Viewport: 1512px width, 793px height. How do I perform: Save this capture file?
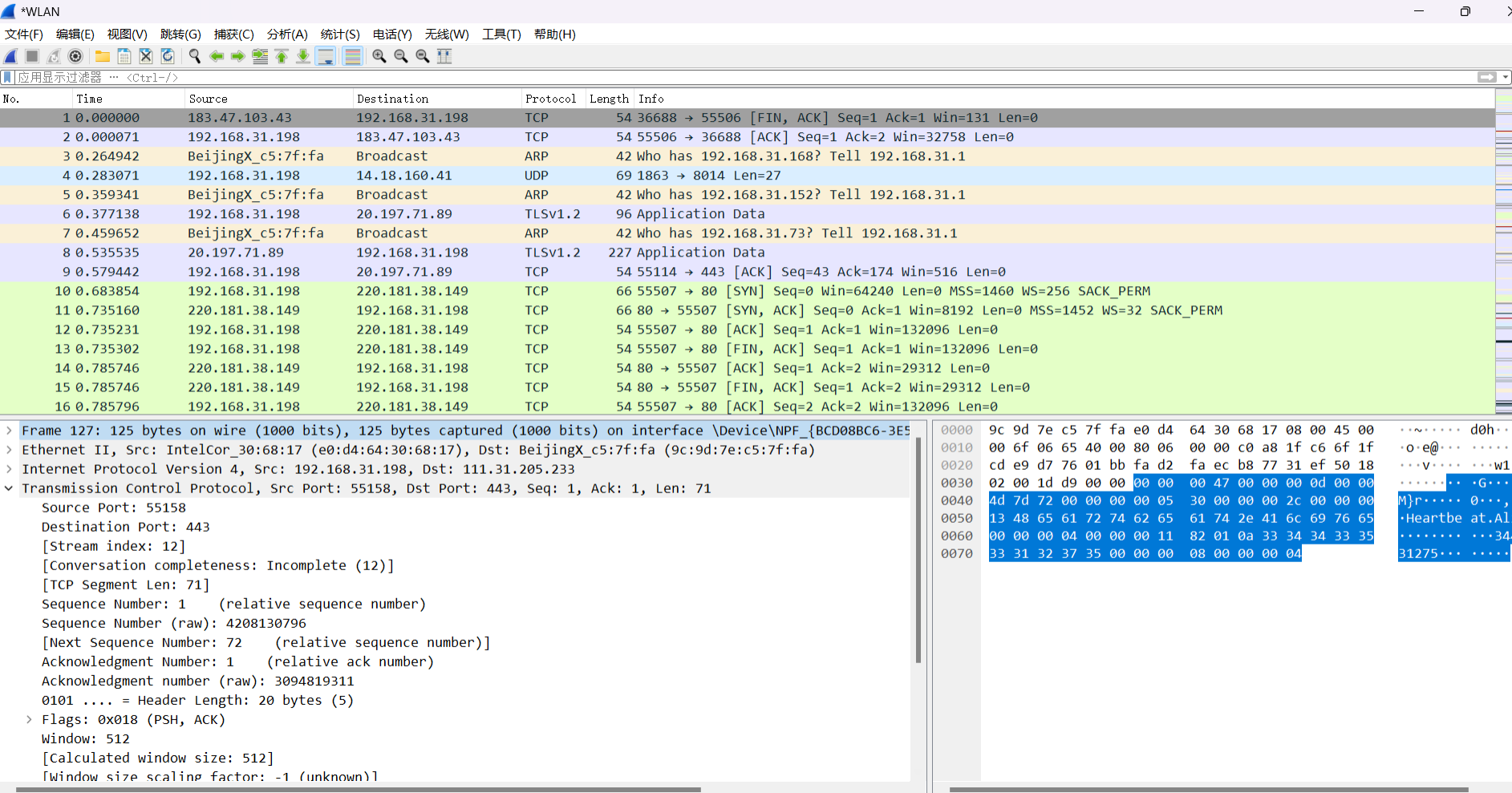click(124, 56)
